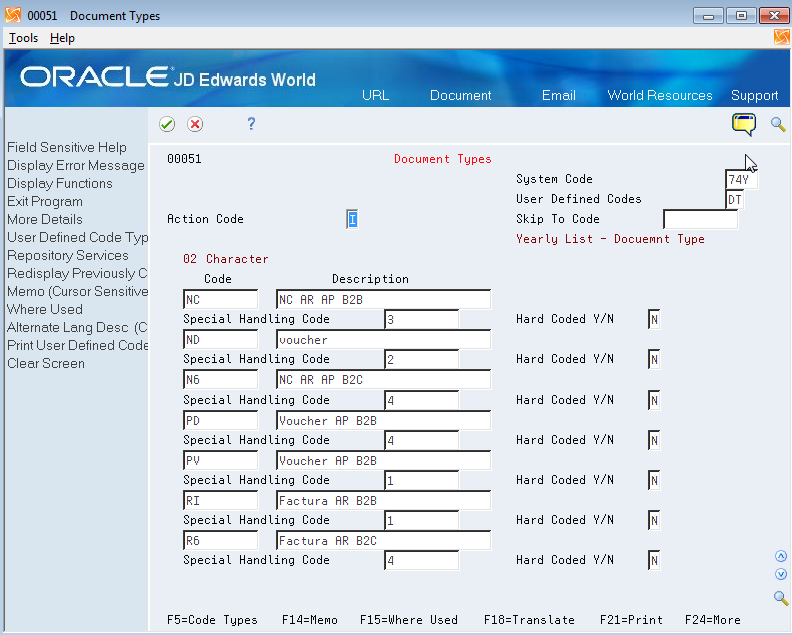The height and width of the screenshot is (635, 792).
Task: Click the magnifier icon in the top toolbar
Action: (x=778, y=124)
